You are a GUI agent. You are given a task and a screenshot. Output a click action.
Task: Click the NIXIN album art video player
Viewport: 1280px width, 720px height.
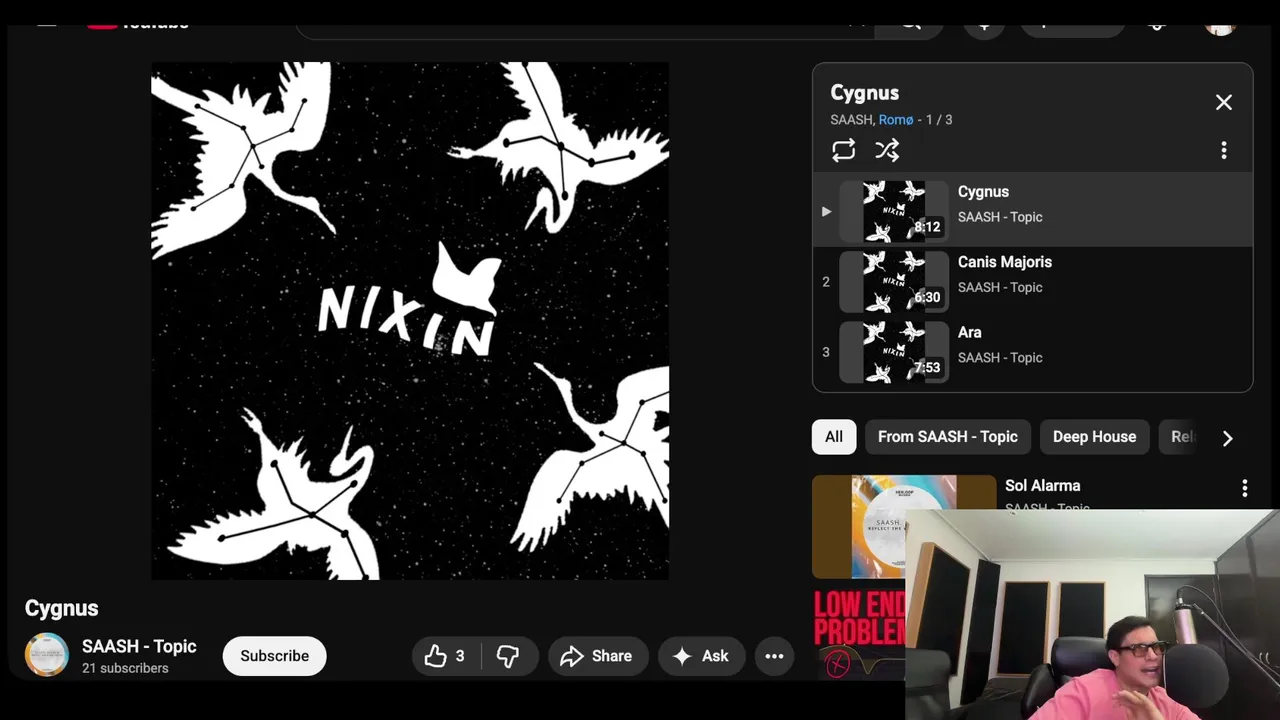click(410, 321)
